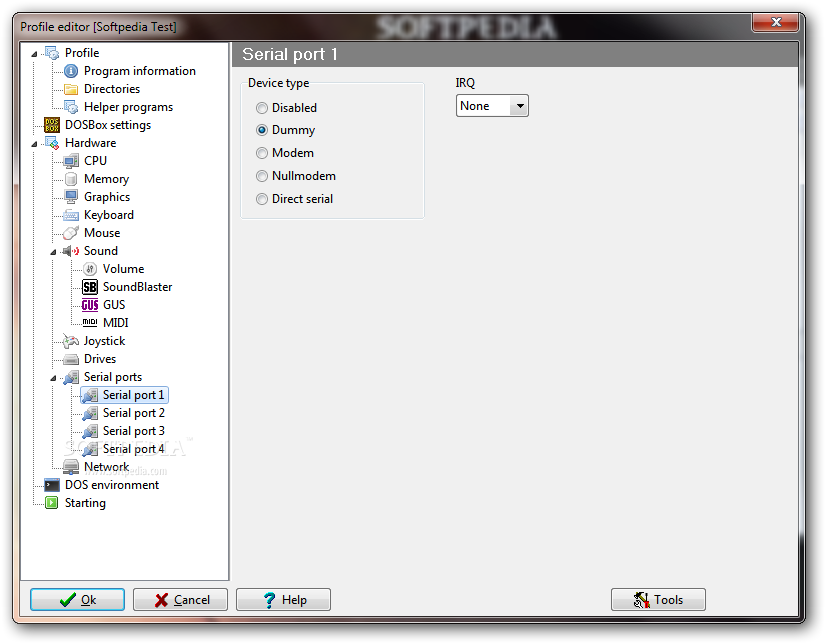Click the Volume icon
Image resolution: width=826 pixels, height=644 pixels.
pos(90,269)
